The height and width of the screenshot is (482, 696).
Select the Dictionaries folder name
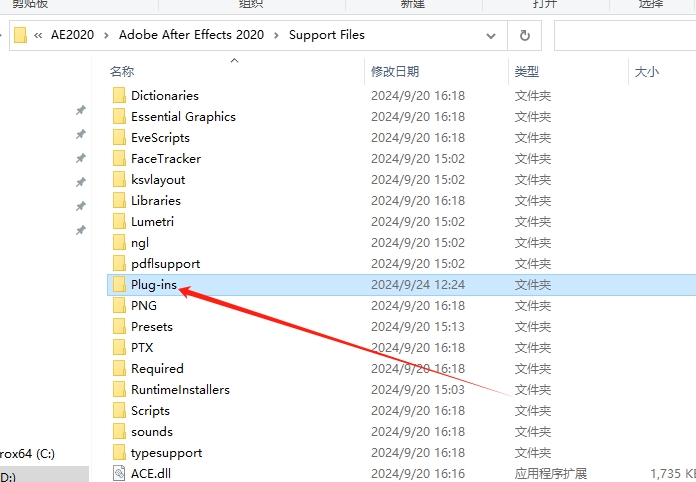coord(165,95)
